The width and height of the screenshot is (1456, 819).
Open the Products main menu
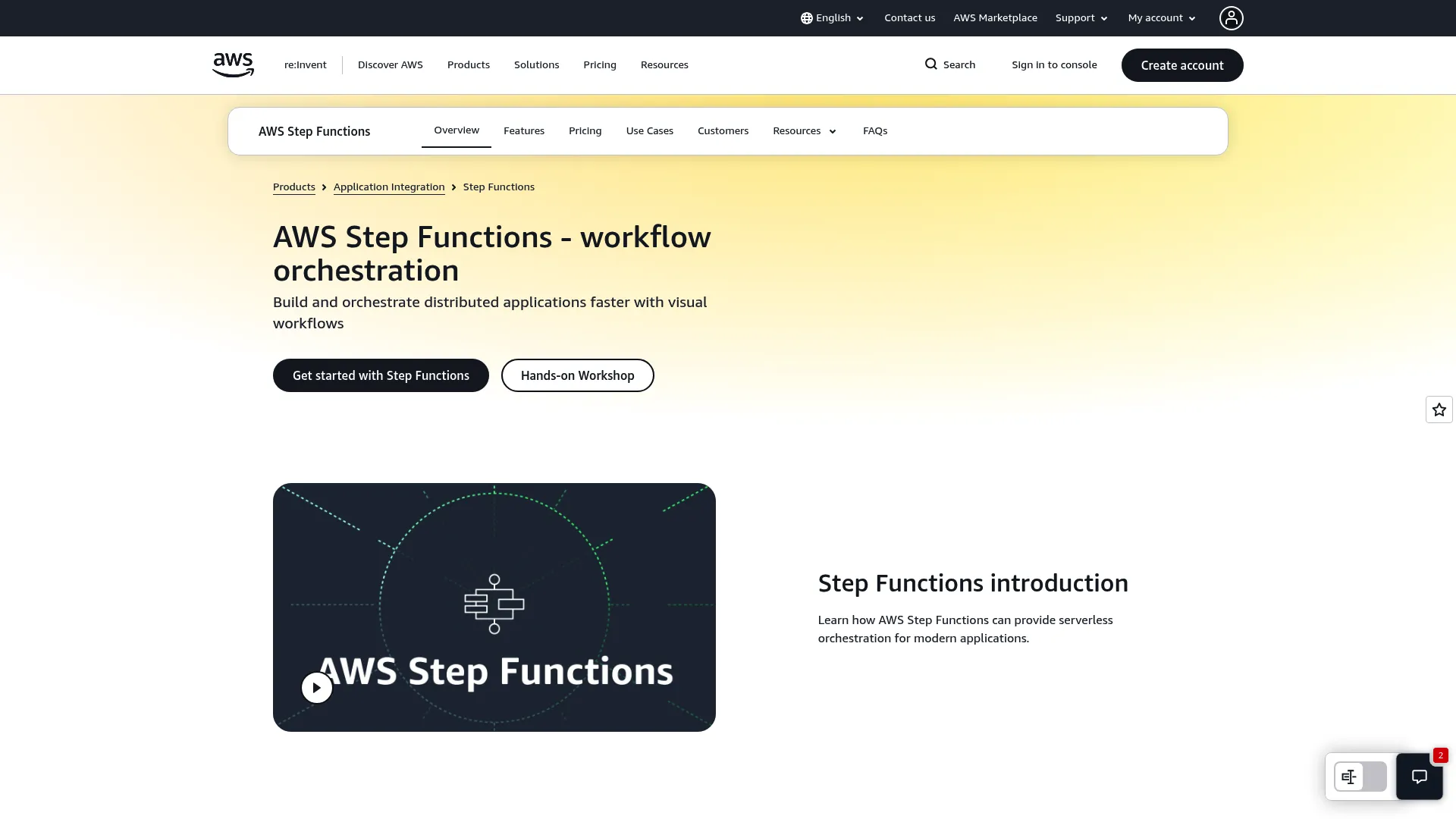[468, 65]
